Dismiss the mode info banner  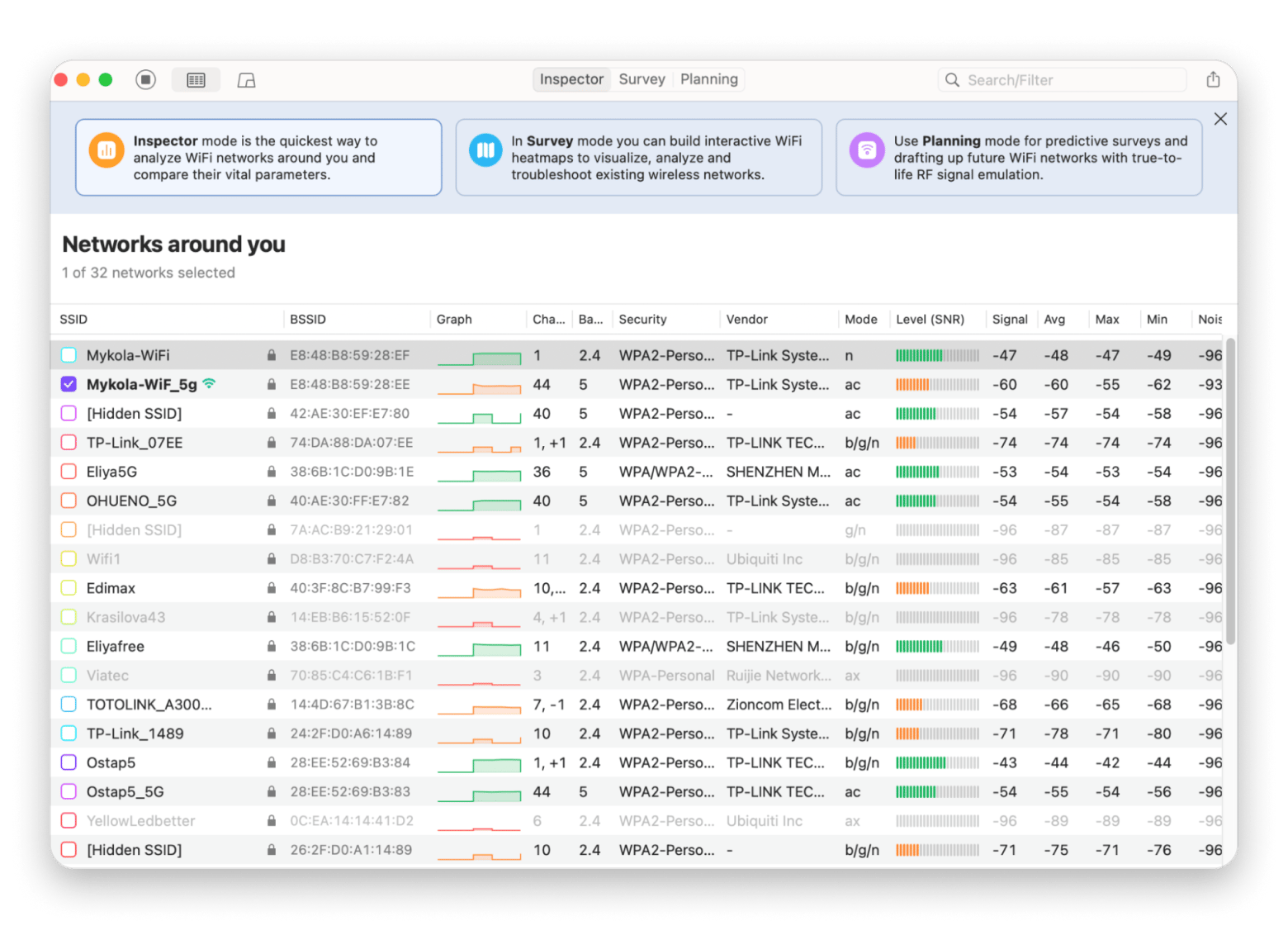click(x=1220, y=119)
